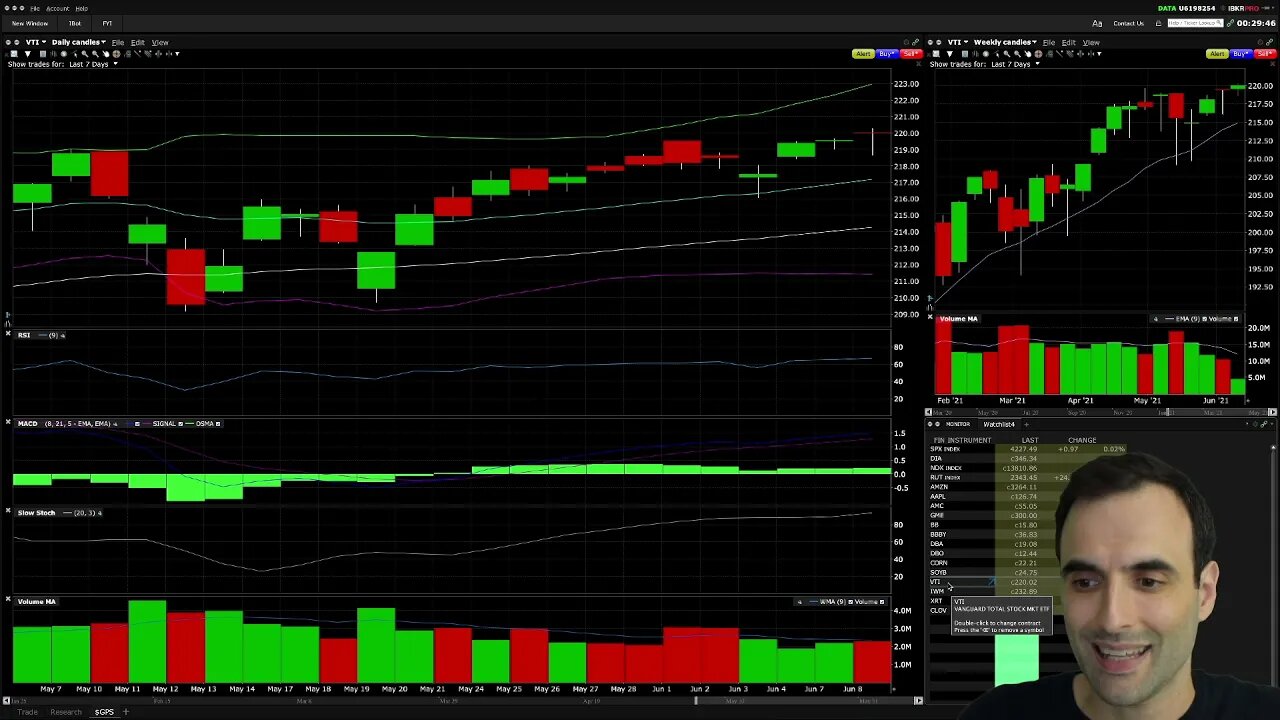Click the Contact Us link
Screen dimensions: 1280x720
[1129, 23]
